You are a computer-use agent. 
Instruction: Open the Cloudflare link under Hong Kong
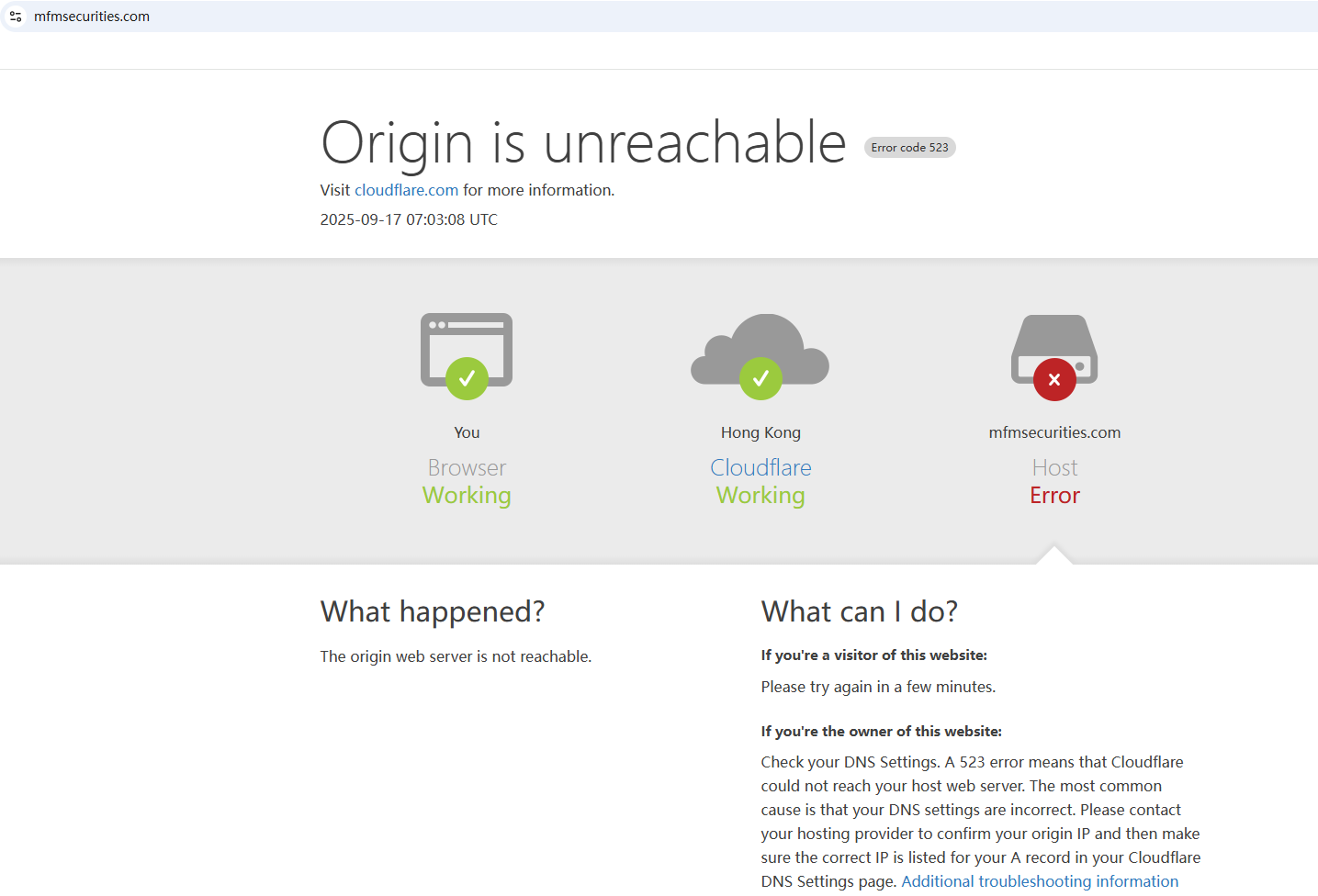tap(760, 467)
